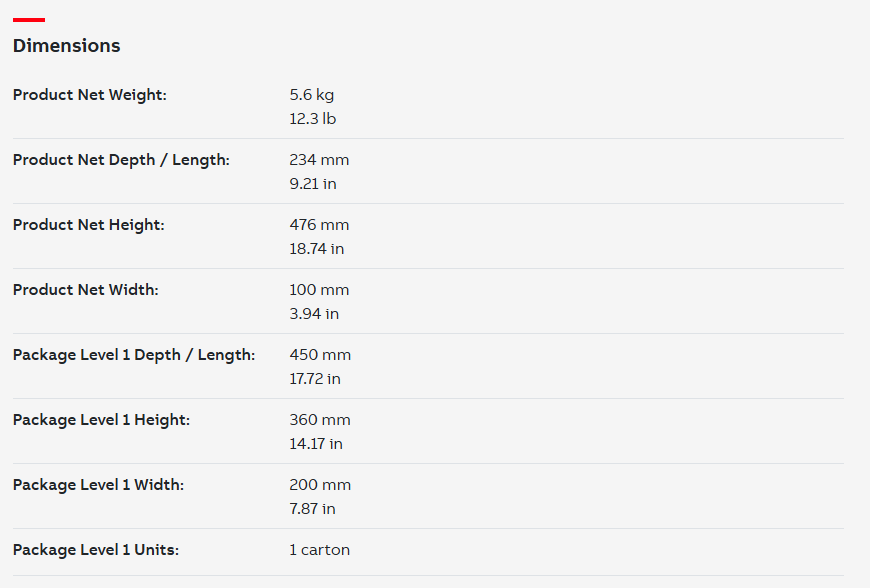870x588 pixels.
Task: Click the 200 mm package width value
Action: (320, 484)
